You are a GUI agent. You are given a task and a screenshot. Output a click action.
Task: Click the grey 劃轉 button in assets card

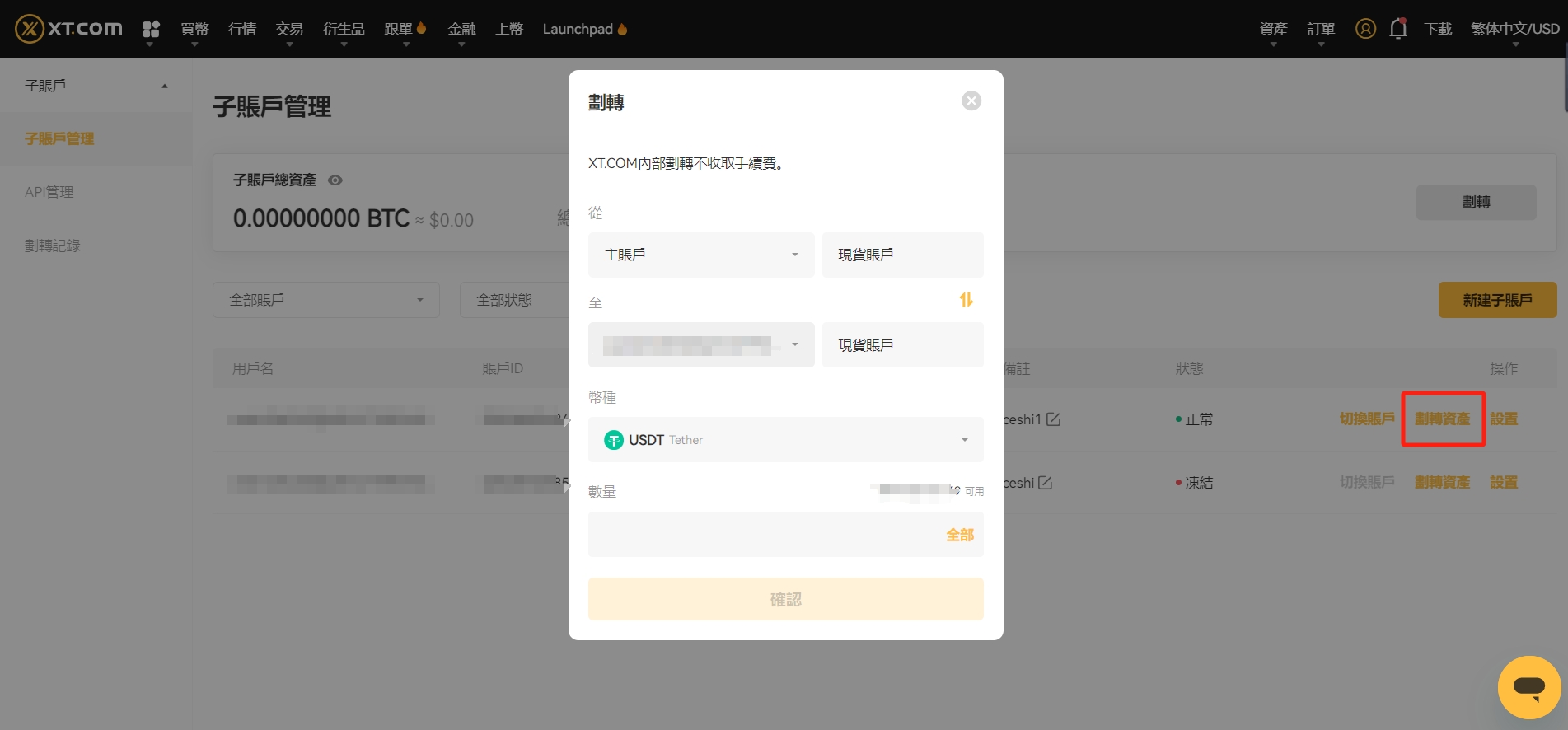(1476, 202)
